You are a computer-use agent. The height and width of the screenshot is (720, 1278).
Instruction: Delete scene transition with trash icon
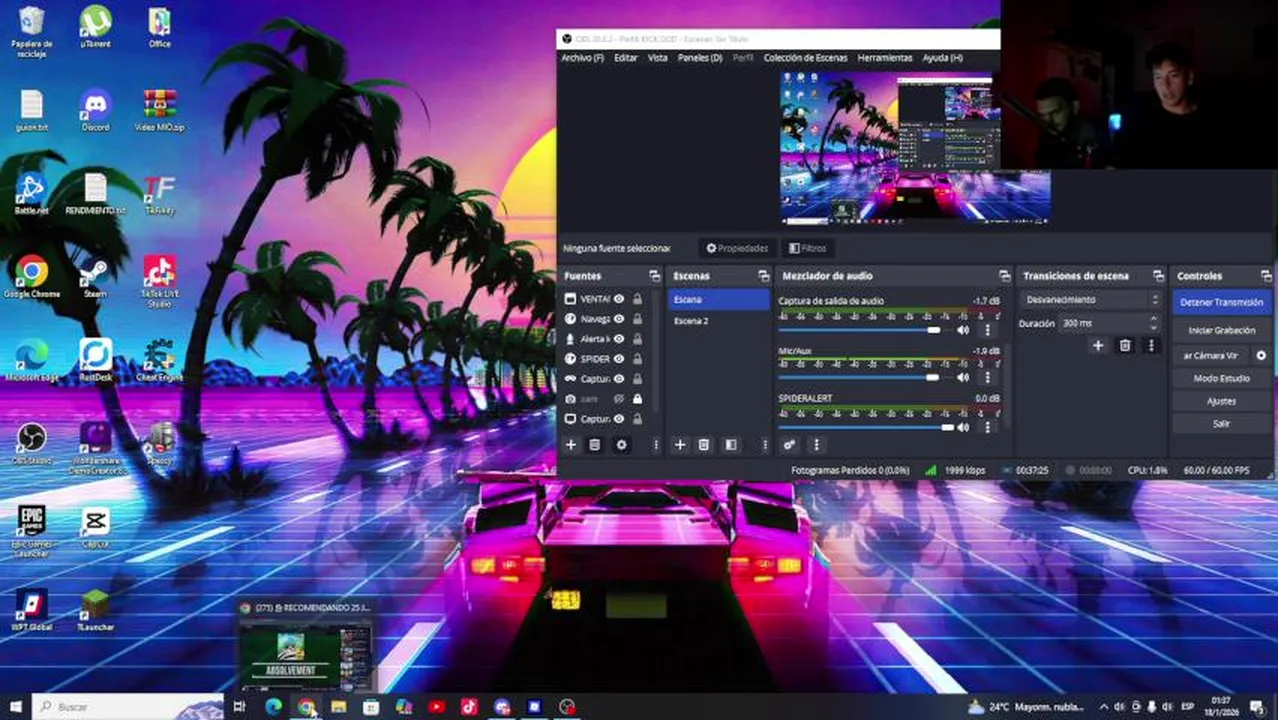pos(1125,345)
